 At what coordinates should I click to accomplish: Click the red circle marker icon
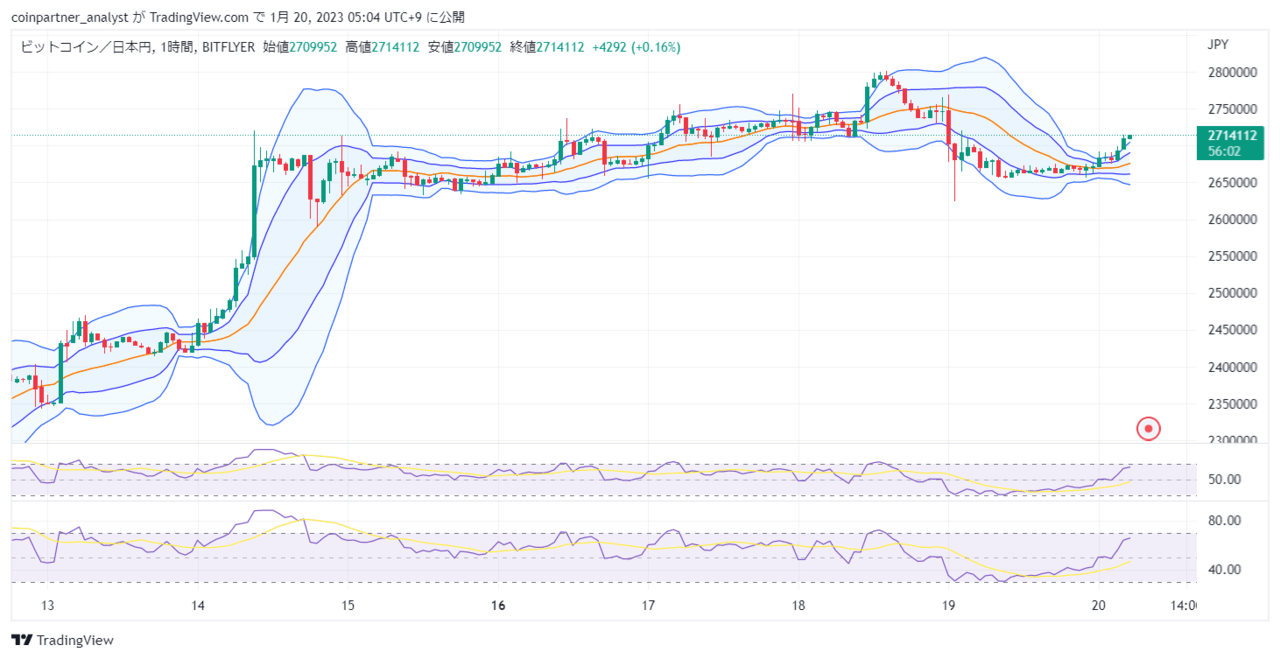click(1149, 429)
